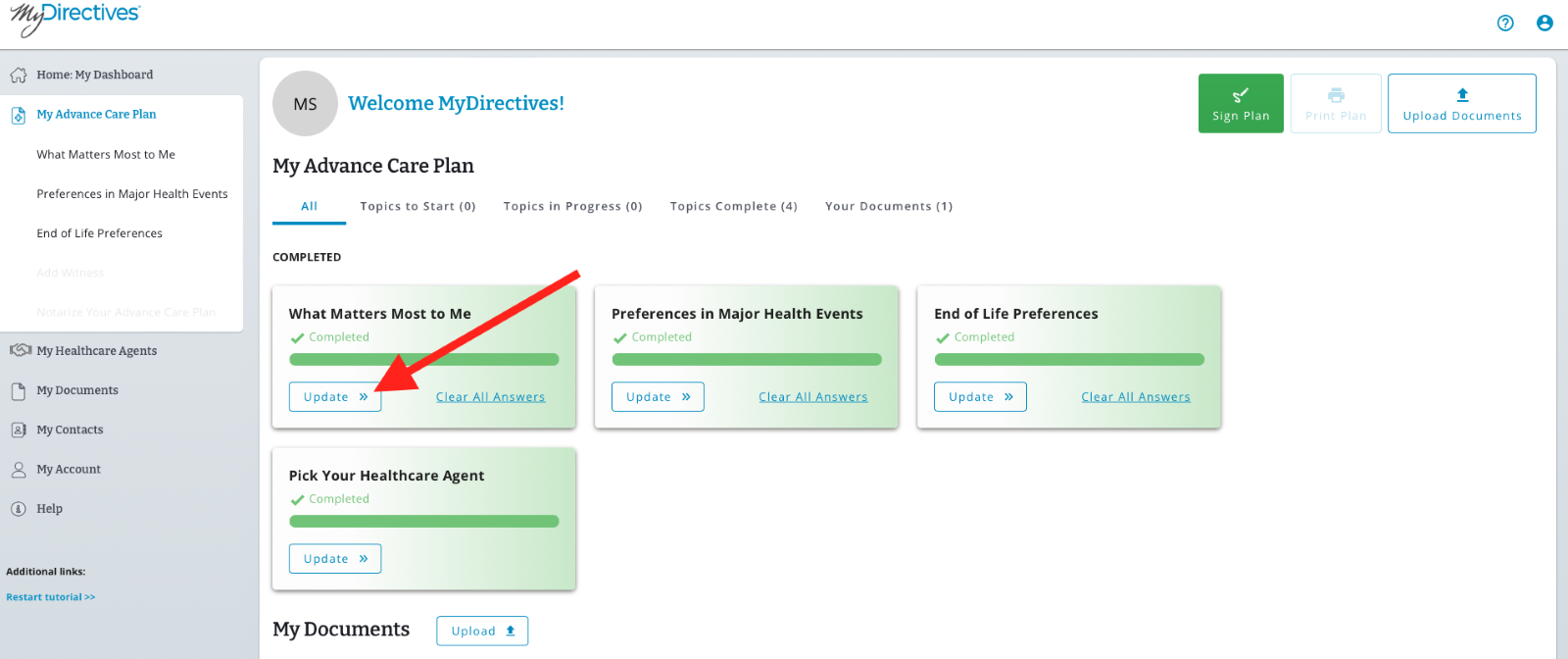This screenshot has width=1568, height=659.
Task: Click the Preferences in Major Health Events progress bar
Action: point(747,360)
